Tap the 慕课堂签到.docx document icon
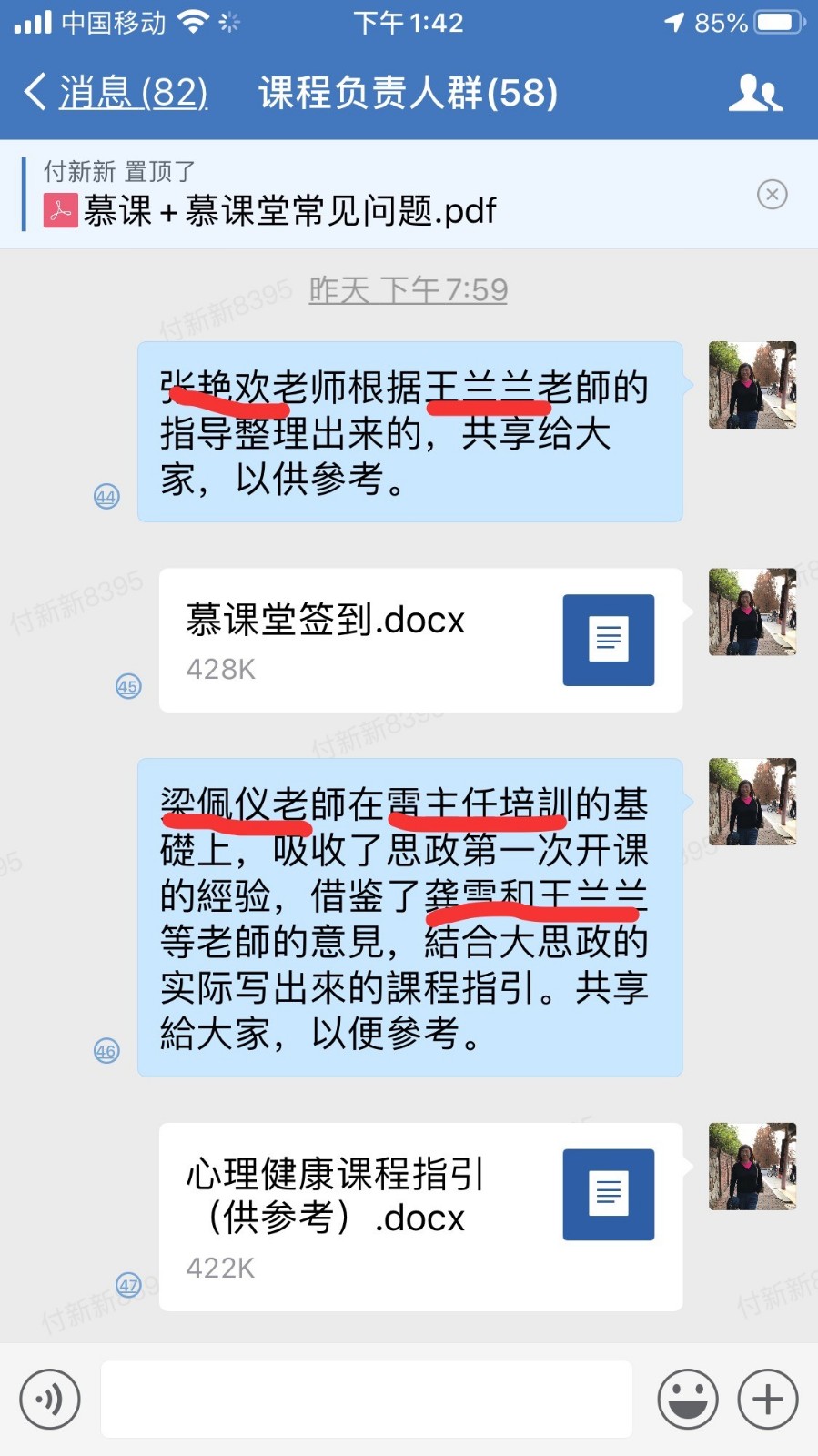This screenshot has width=818, height=1456. (609, 640)
